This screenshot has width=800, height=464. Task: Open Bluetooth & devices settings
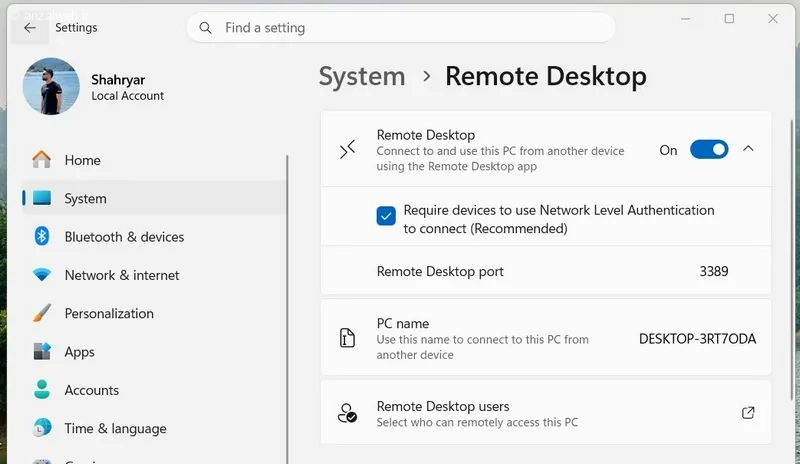[154, 237]
